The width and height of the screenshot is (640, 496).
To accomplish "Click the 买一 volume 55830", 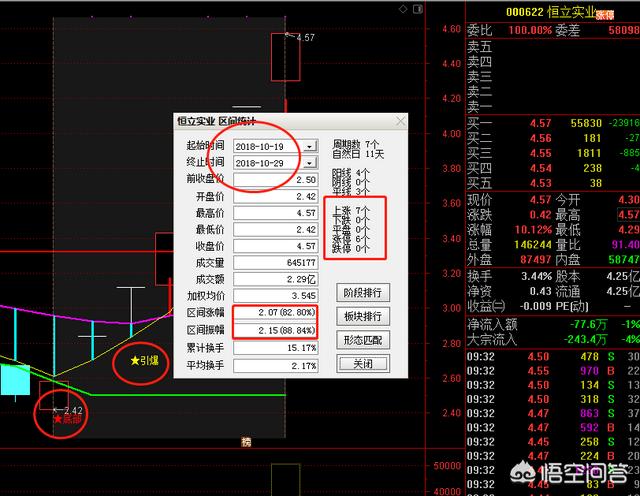I will point(586,123).
